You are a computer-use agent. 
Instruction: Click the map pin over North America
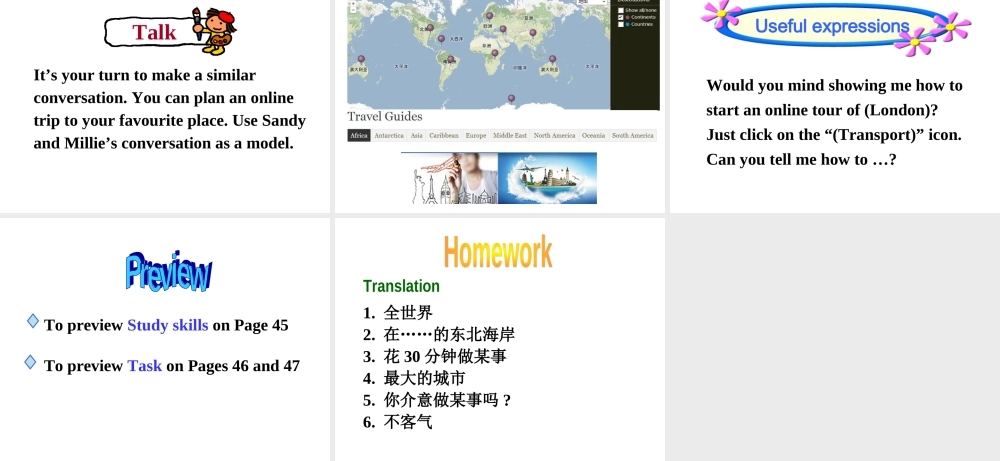point(430,28)
